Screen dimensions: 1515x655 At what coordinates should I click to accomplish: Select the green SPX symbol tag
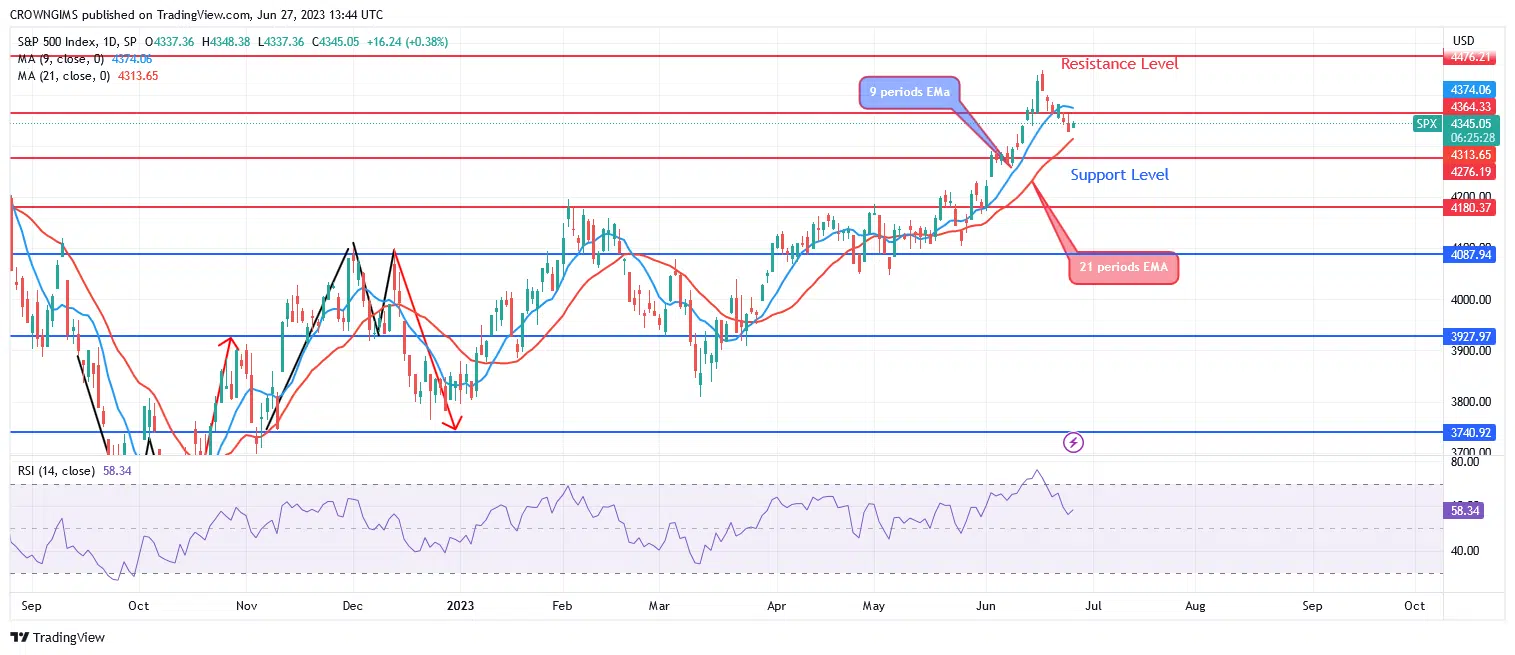pos(1427,124)
